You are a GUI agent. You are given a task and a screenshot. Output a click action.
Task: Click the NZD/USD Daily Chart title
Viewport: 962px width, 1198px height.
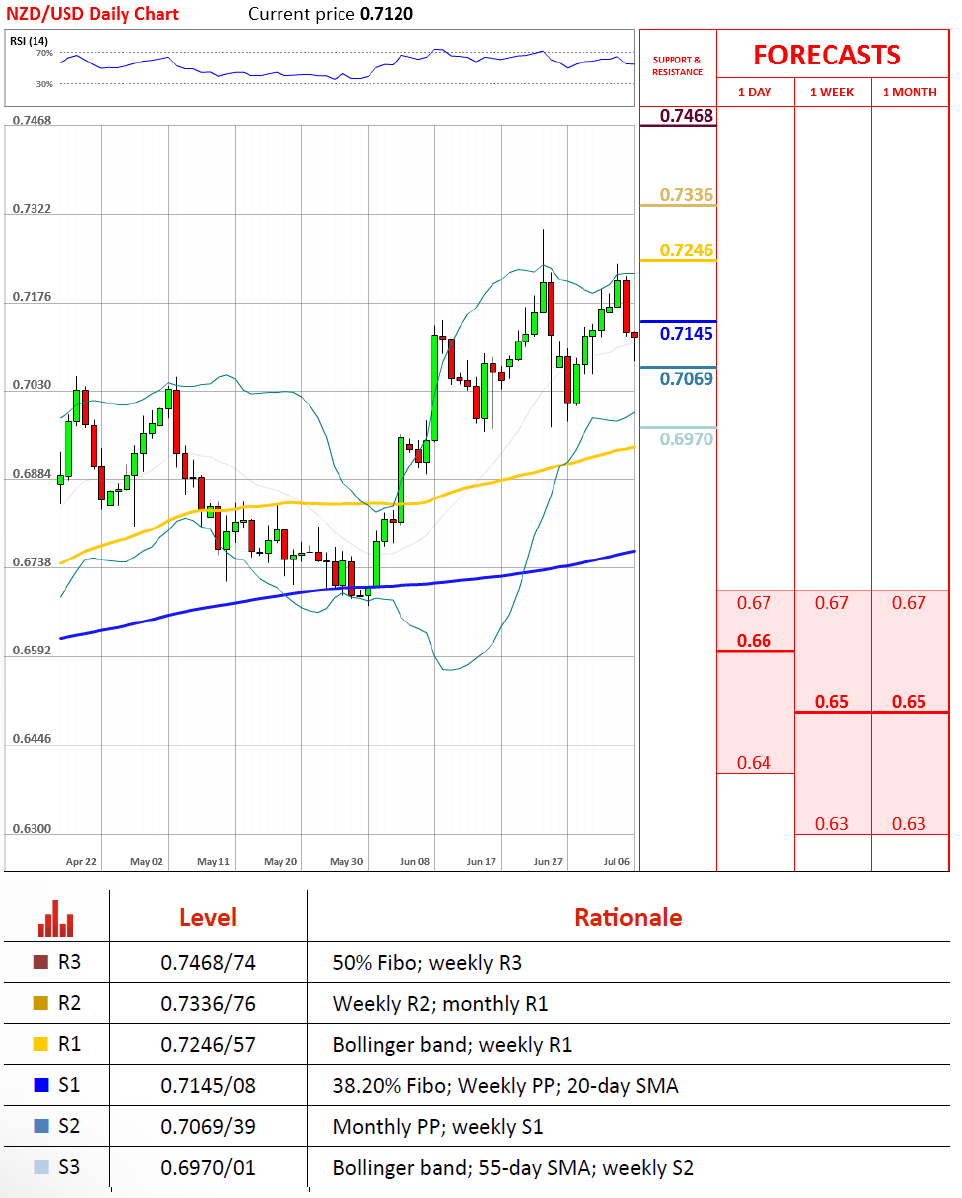(93, 14)
